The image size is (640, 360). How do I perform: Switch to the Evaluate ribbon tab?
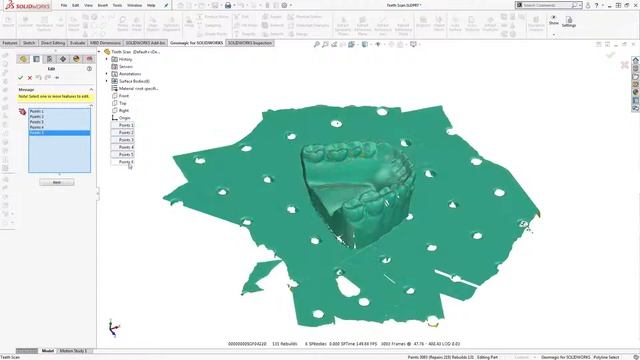pyautogui.click(x=77, y=43)
